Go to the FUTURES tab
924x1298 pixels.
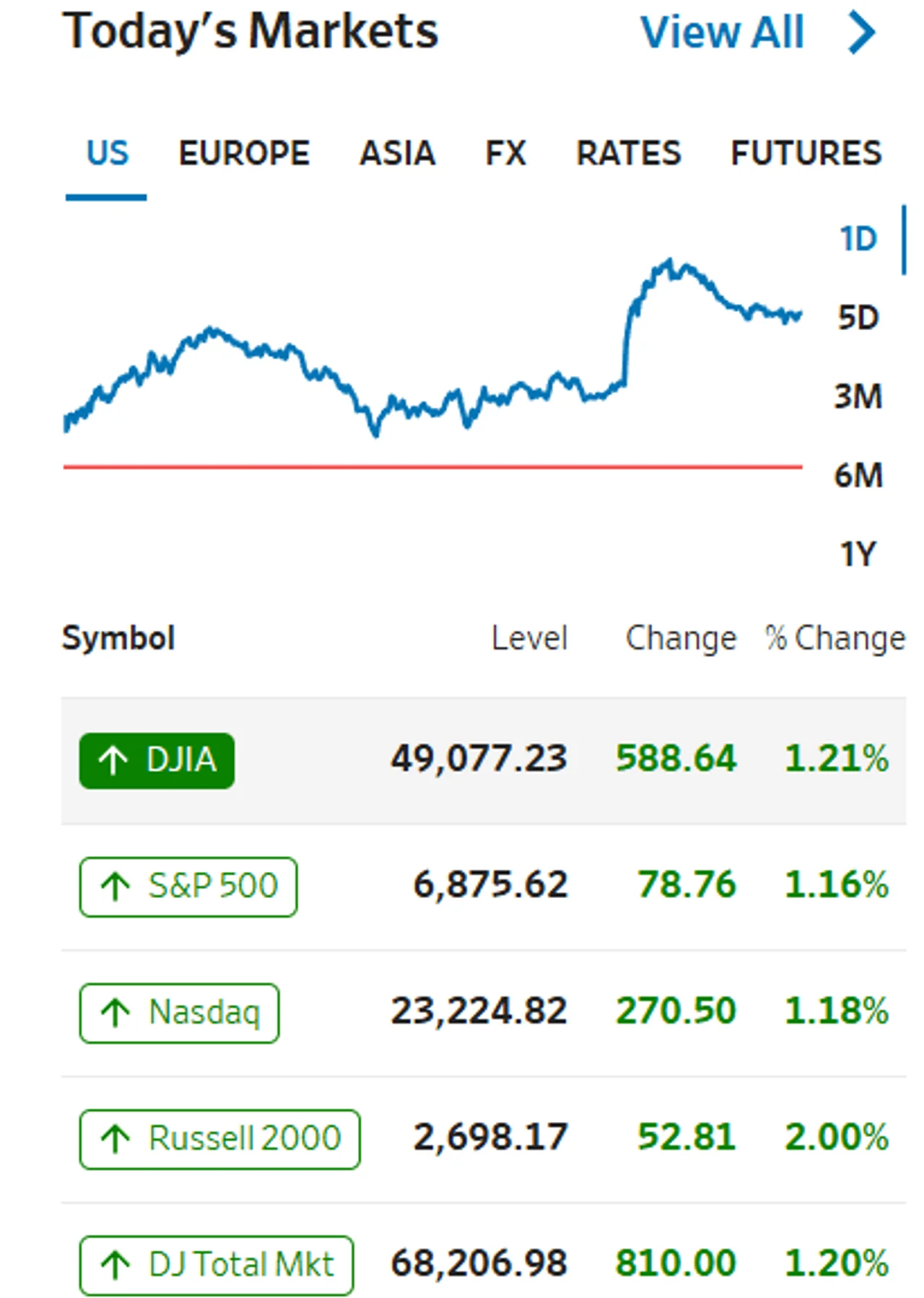click(x=806, y=153)
